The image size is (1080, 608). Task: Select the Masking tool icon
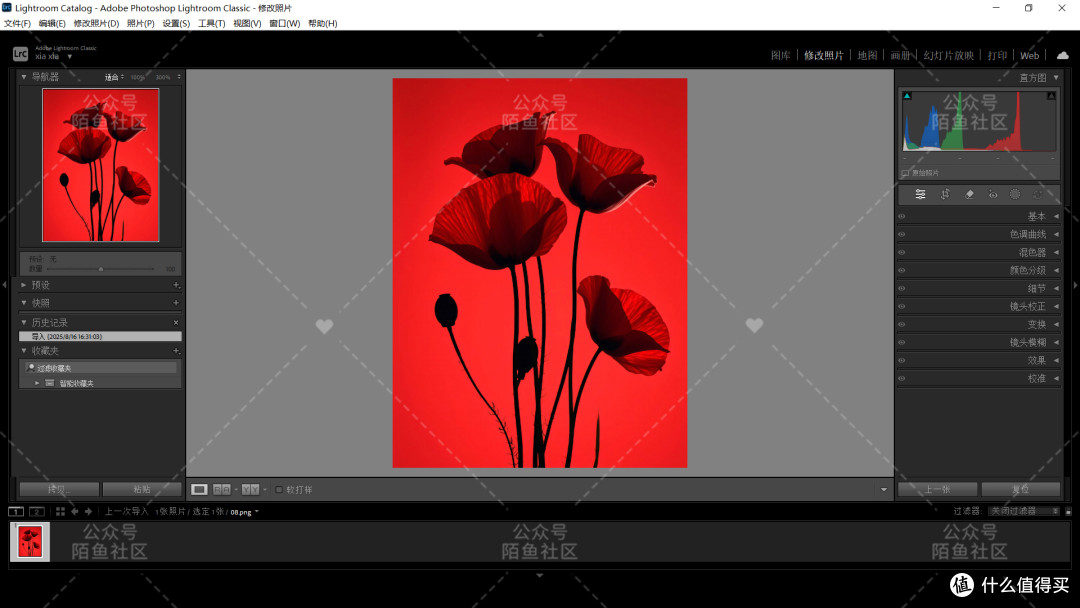tap(1015, 195)
